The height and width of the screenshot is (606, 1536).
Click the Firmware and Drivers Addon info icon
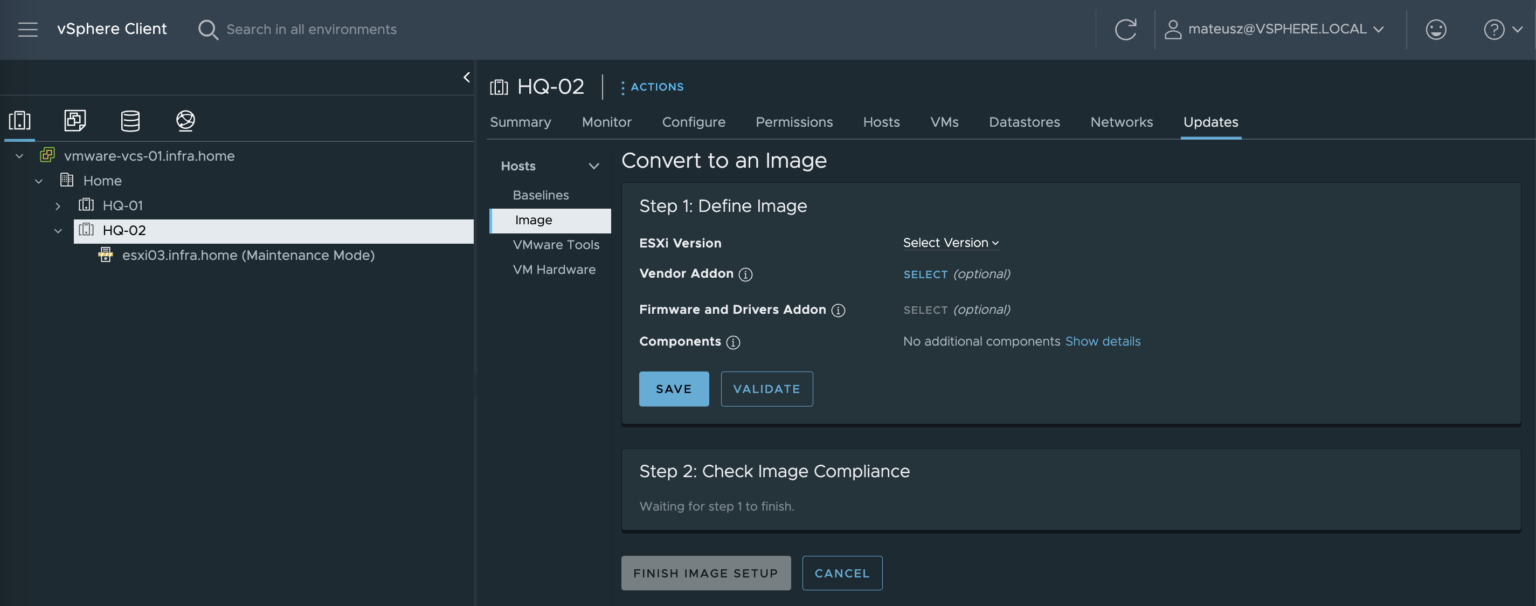tap(838, 310)
